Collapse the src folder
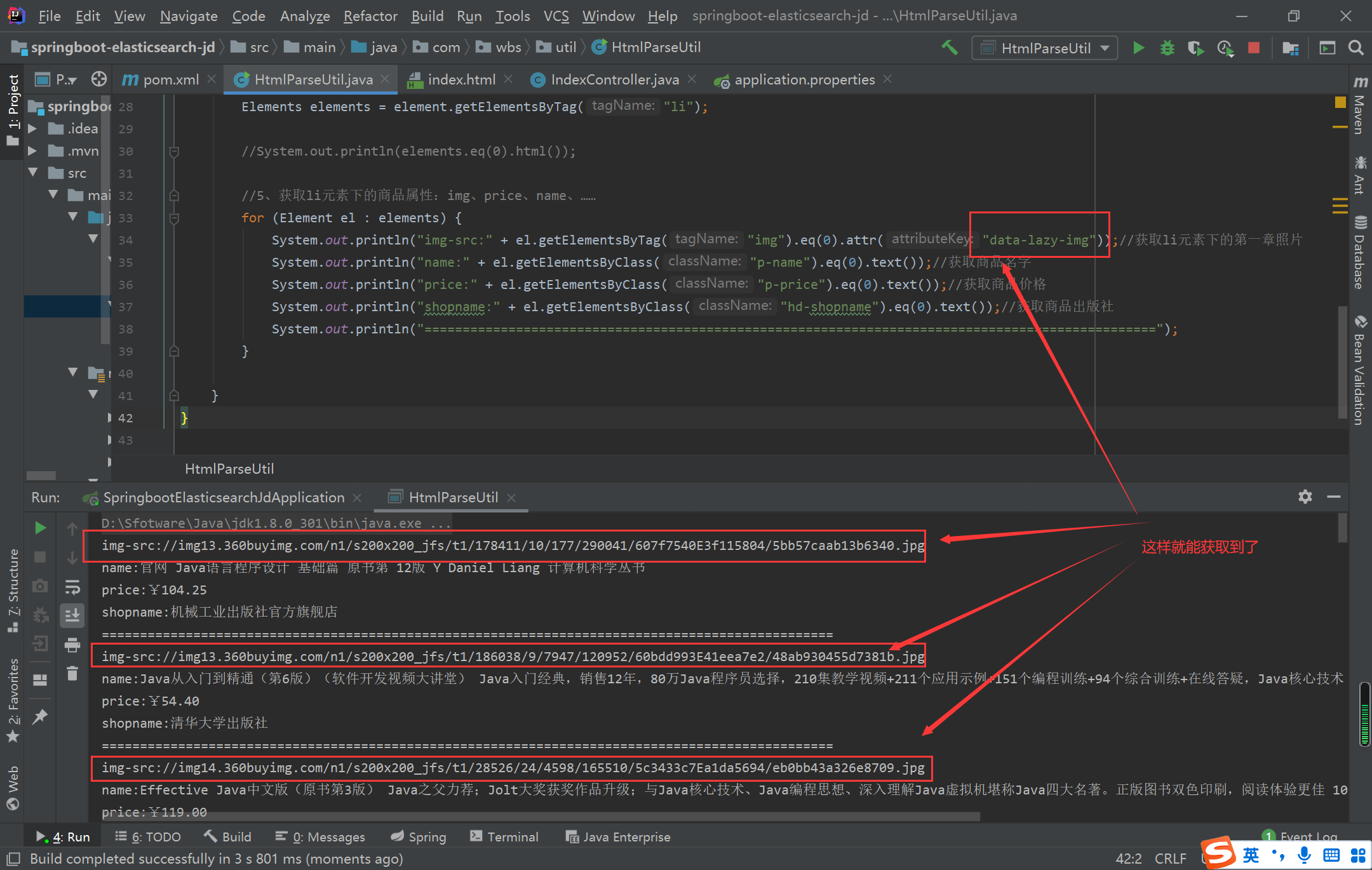This screenshot has height=870, width=1372. point(33,173)
